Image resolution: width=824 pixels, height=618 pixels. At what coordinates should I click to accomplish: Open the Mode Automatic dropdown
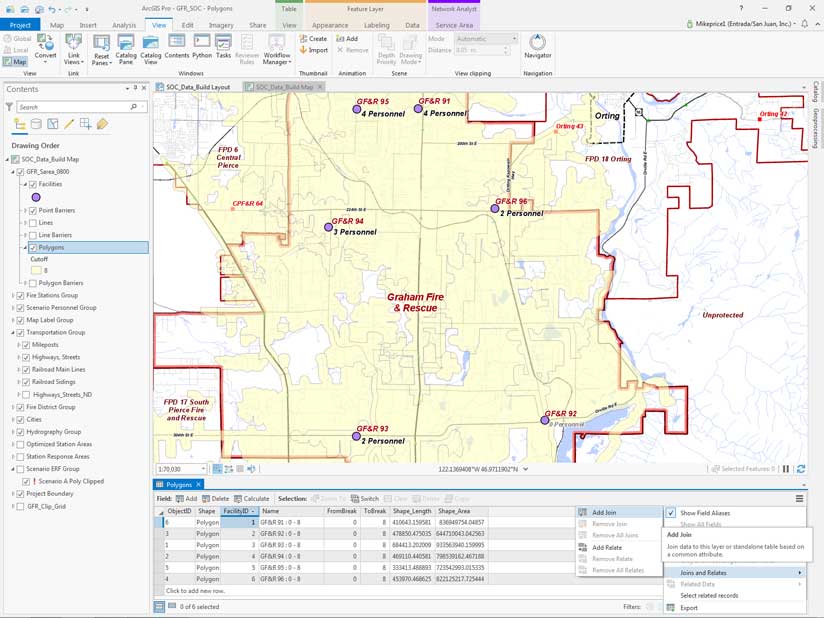tap(486, 39)
